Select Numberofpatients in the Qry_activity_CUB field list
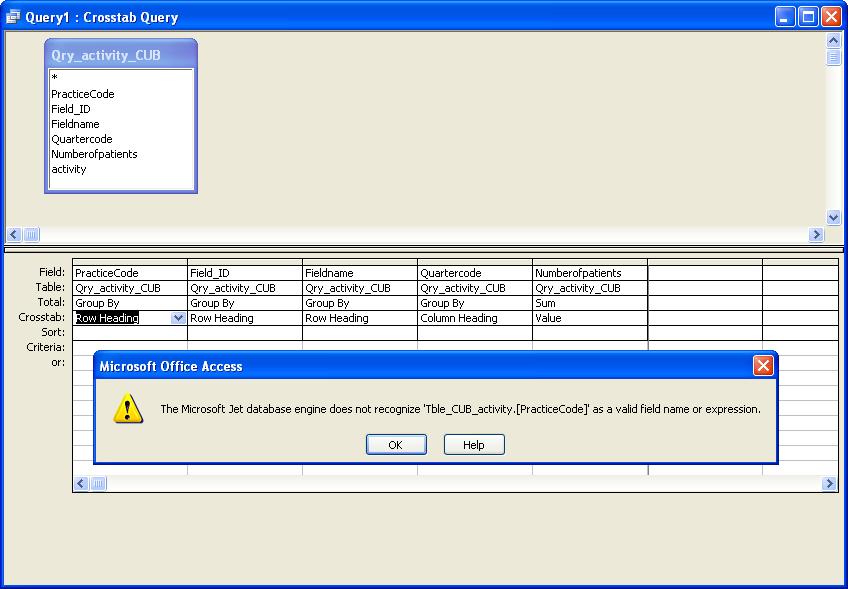The height and width of the screenshot is (589, 848). [x=94, y=154]
